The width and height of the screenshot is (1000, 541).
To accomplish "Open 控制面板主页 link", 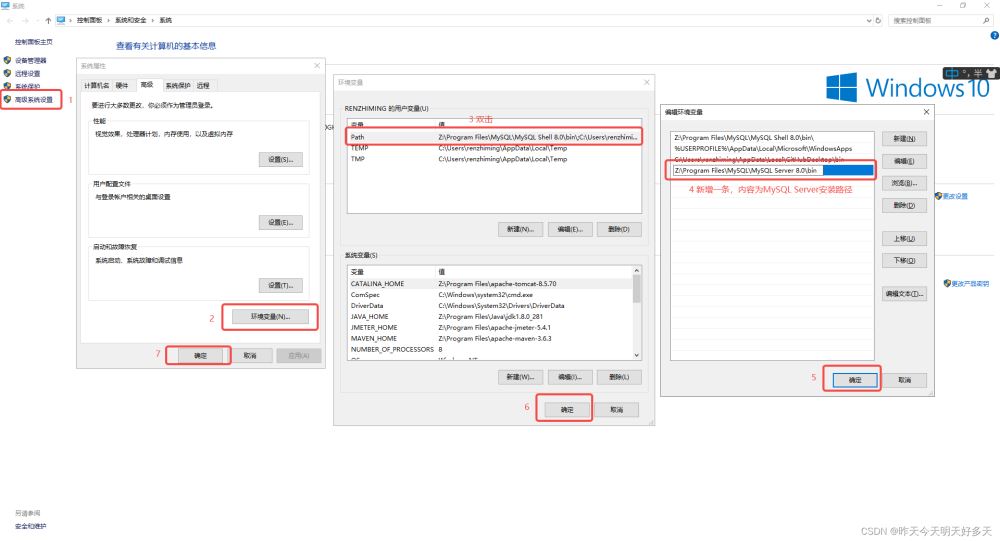I will (x=33, y=41).
